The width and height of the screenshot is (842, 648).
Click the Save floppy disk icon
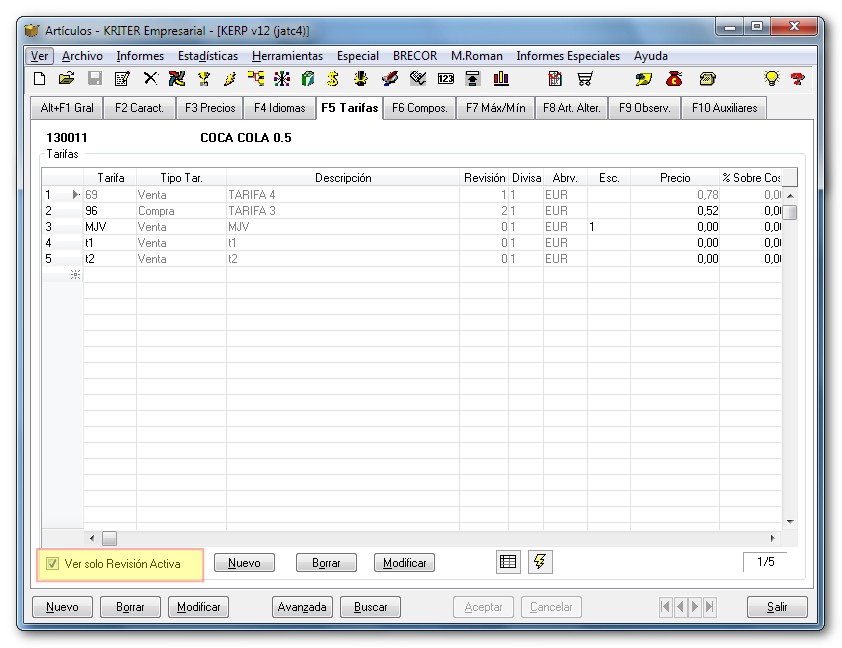95,79
